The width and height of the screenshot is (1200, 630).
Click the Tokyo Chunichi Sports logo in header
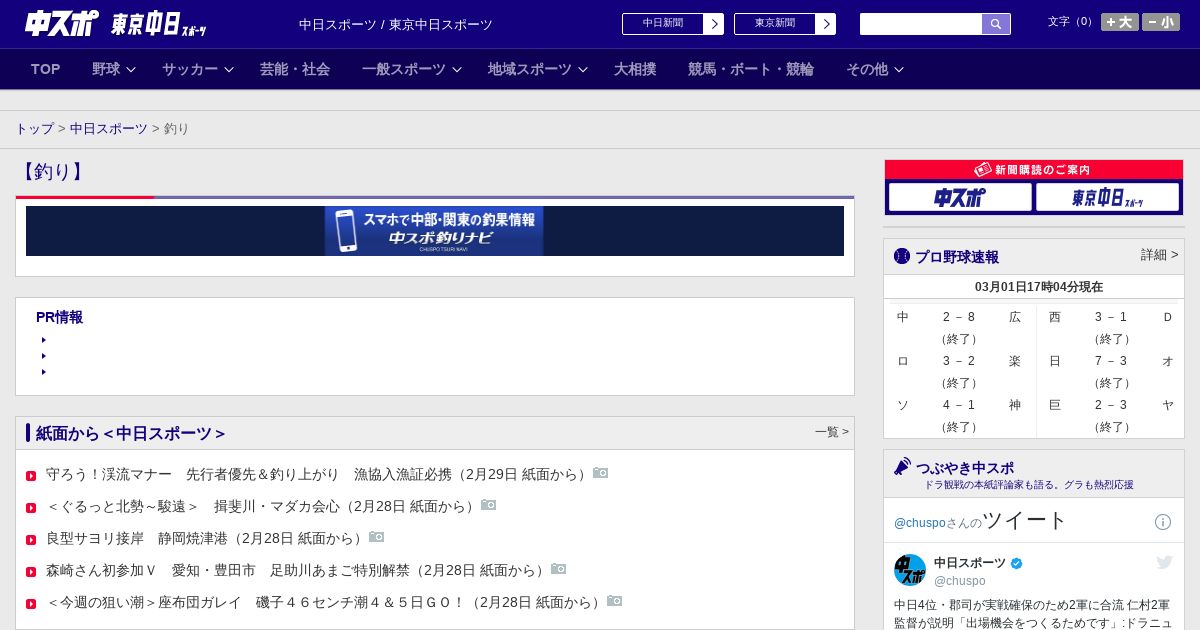158,24
